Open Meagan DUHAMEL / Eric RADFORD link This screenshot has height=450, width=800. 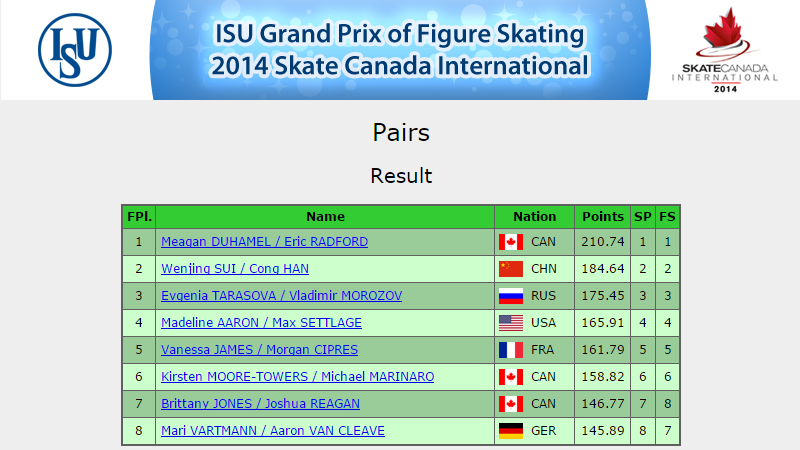pos(264,242)
